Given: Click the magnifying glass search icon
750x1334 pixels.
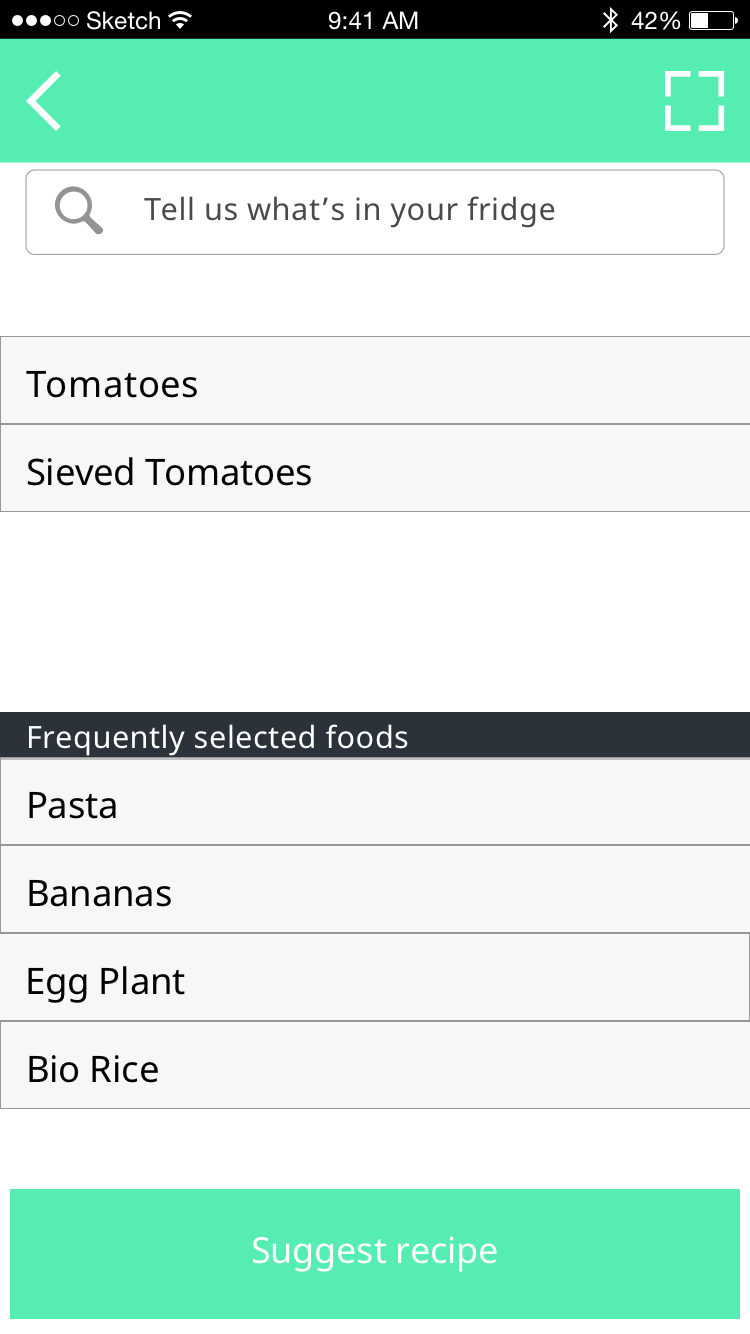Looking at the screenshot, I should [79, 211].
